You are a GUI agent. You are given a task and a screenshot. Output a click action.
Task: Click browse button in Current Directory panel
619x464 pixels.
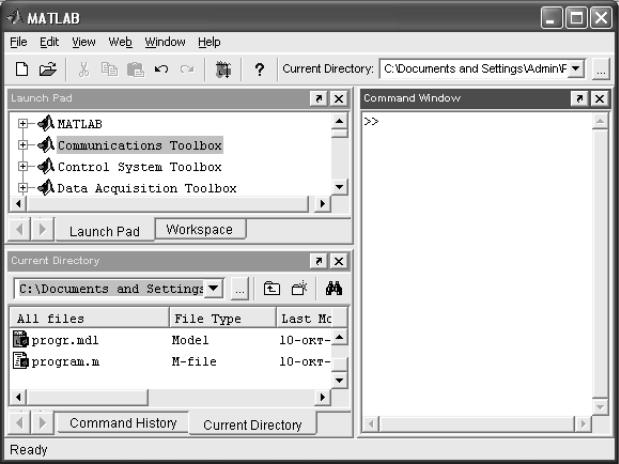click(x=240, y=289)
